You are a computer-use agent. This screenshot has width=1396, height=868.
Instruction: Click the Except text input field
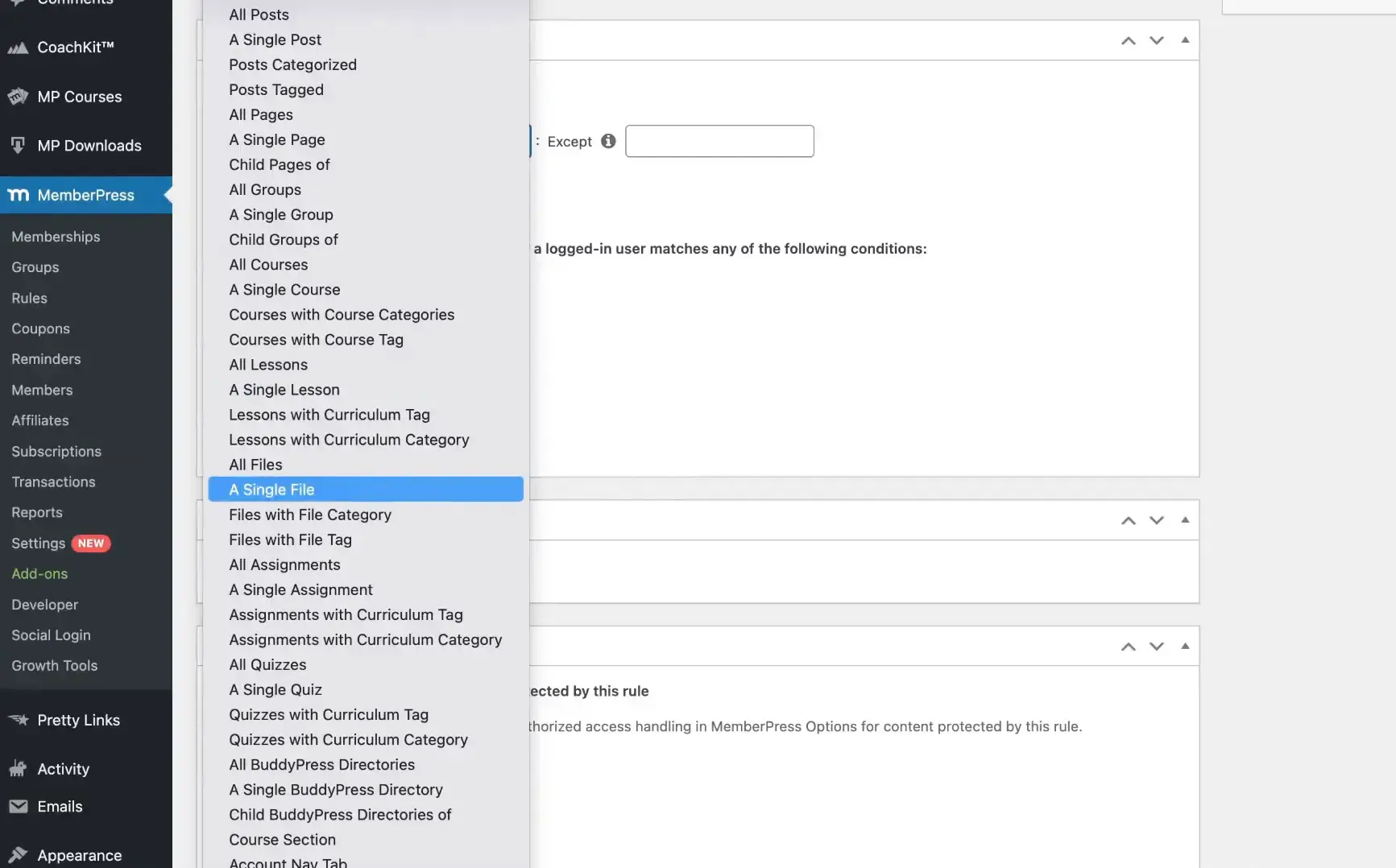pyautogui.click(x=719, y=141)
